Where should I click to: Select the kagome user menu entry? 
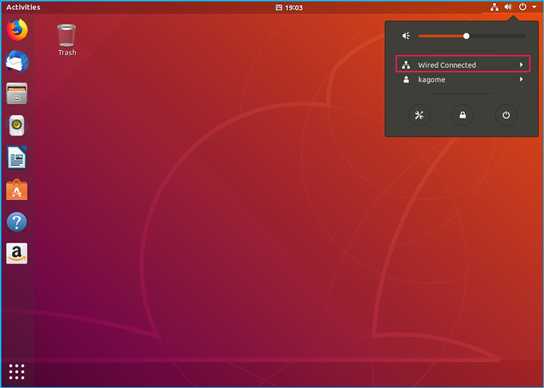tap(463, 79)
